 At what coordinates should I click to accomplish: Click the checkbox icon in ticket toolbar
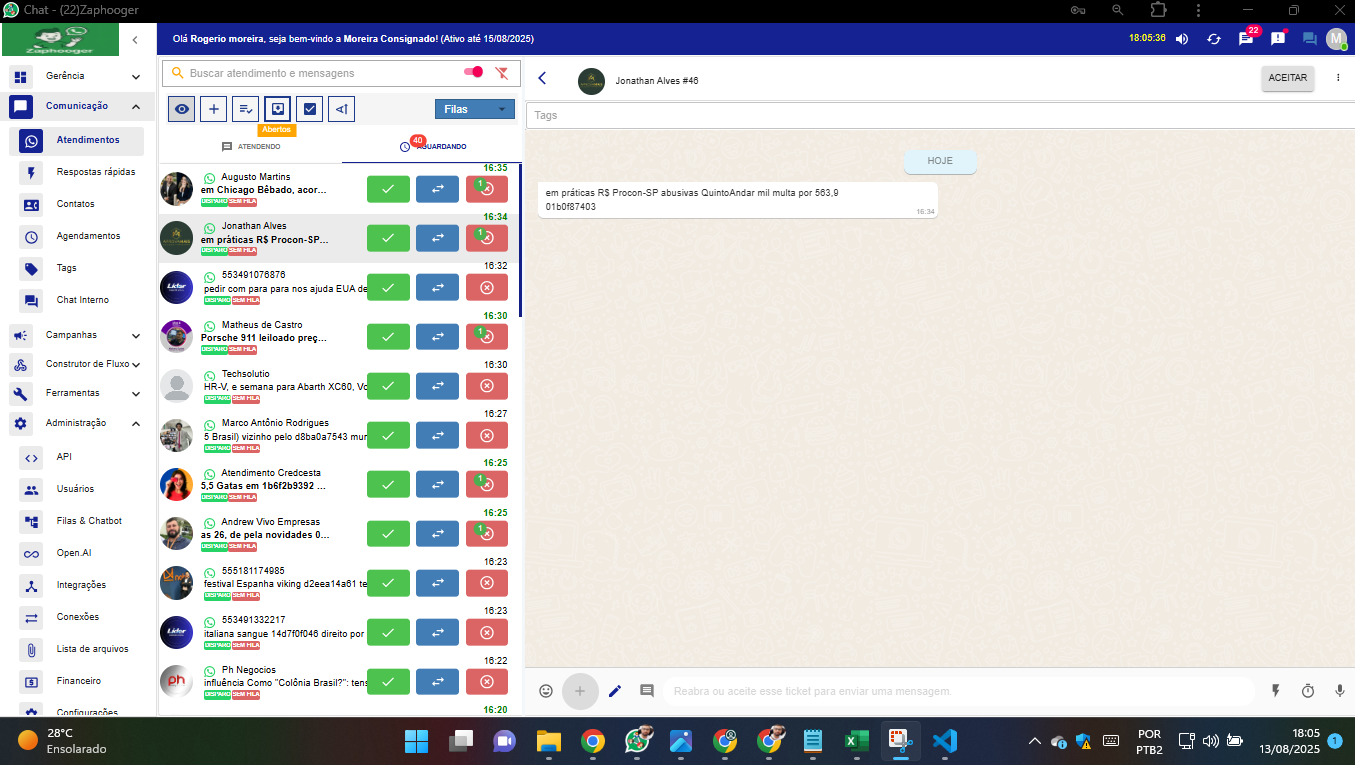coord(310,109)
